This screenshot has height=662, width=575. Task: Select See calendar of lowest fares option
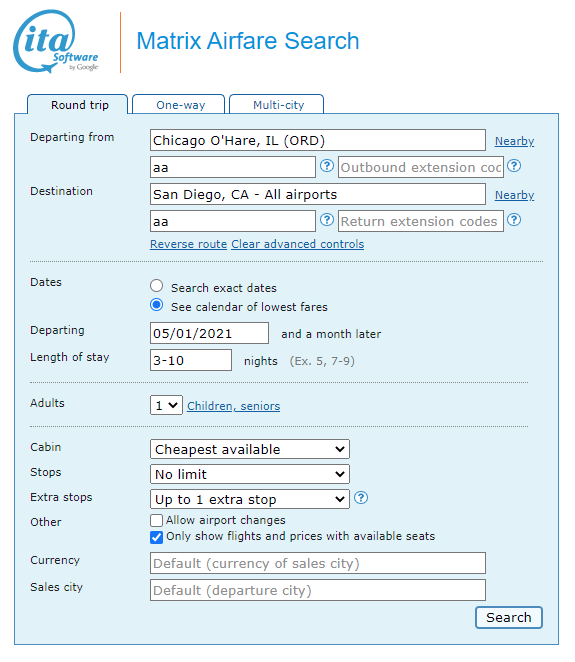point(157,305)
